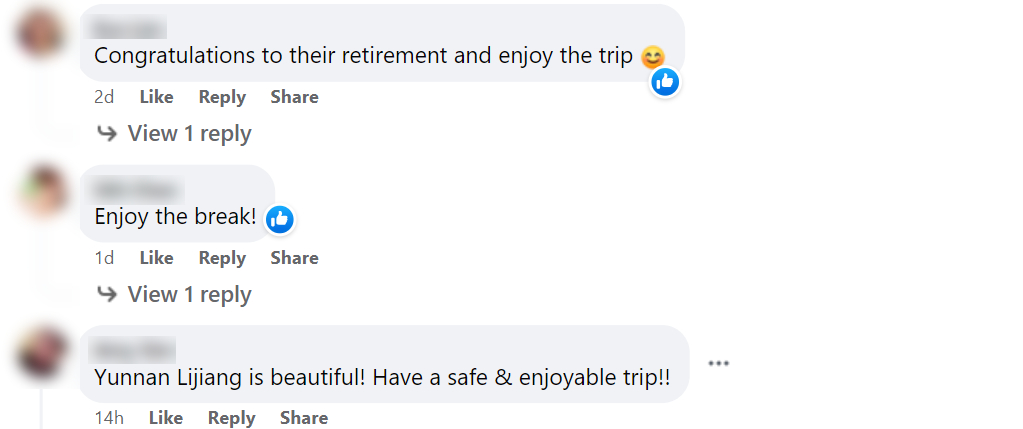Image resolution: width=1023 pixels, height=429 pixels.
Task: Expand 'View 1 reply' under 'Enjoy the break!'
Action: [x=189, y=294]
